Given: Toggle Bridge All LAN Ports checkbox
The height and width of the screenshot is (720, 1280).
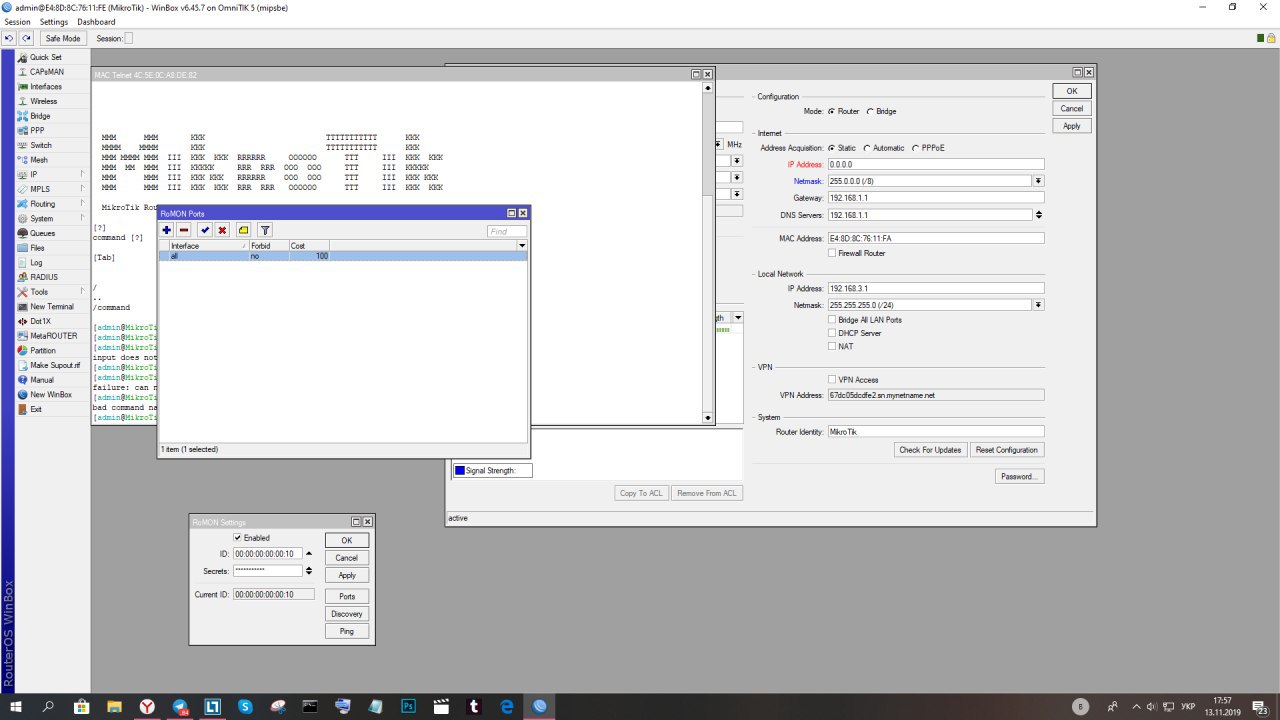Looking at the screenshot, I should point(832,320).
